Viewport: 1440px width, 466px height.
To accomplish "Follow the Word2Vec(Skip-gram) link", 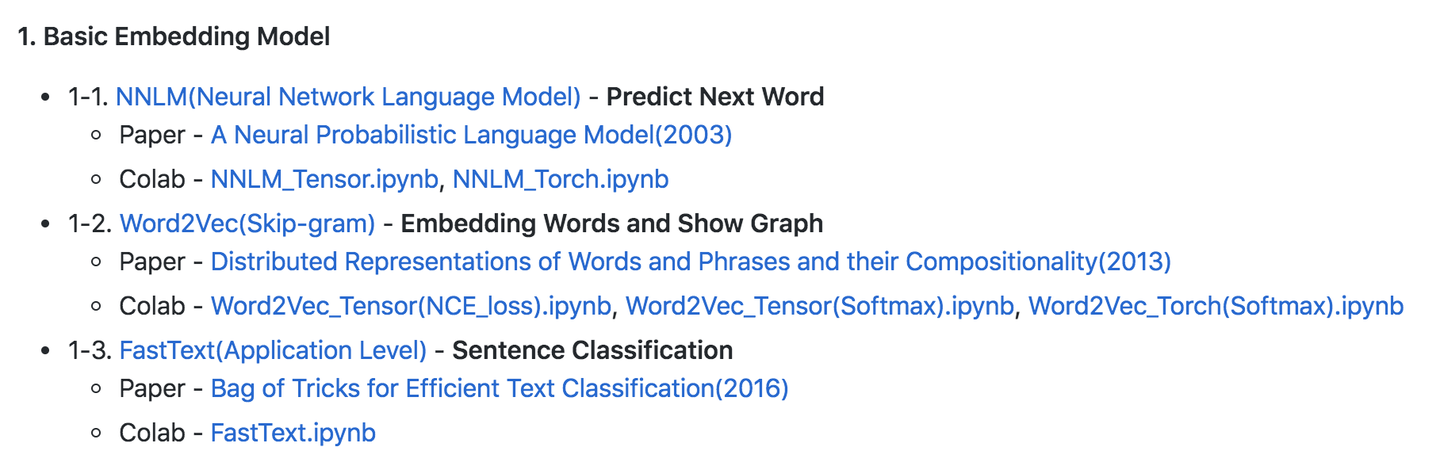I will (x=247, y=223).
